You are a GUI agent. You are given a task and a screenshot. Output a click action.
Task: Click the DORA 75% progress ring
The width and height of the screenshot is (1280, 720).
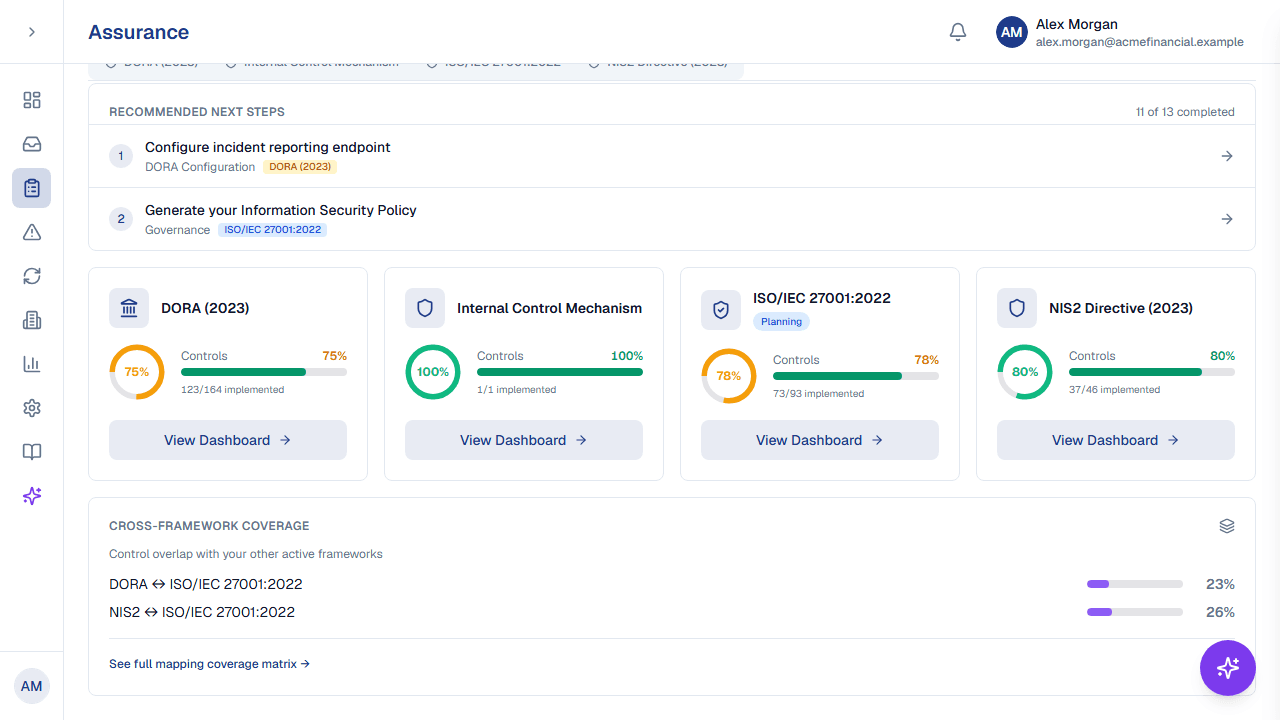point(137,372)
